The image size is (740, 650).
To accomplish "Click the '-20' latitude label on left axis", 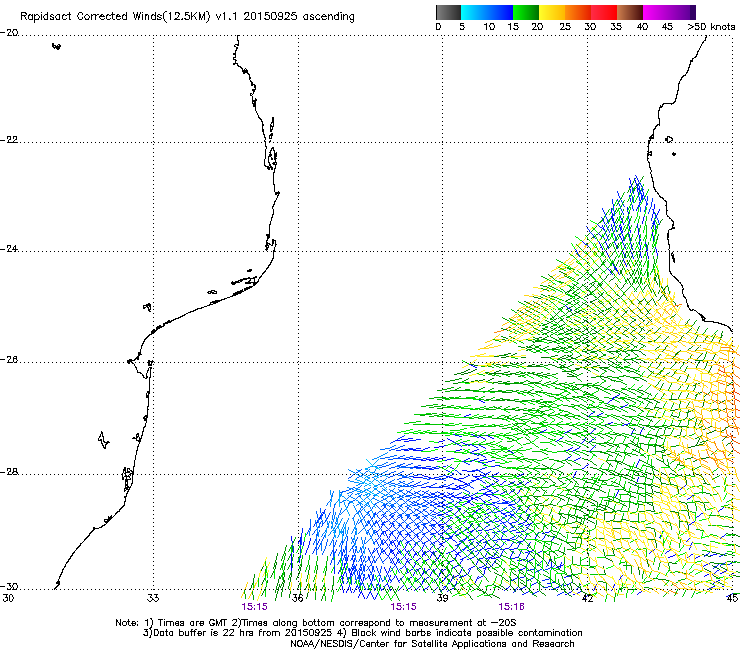I will pyautogui.click(x=9, y=33).
